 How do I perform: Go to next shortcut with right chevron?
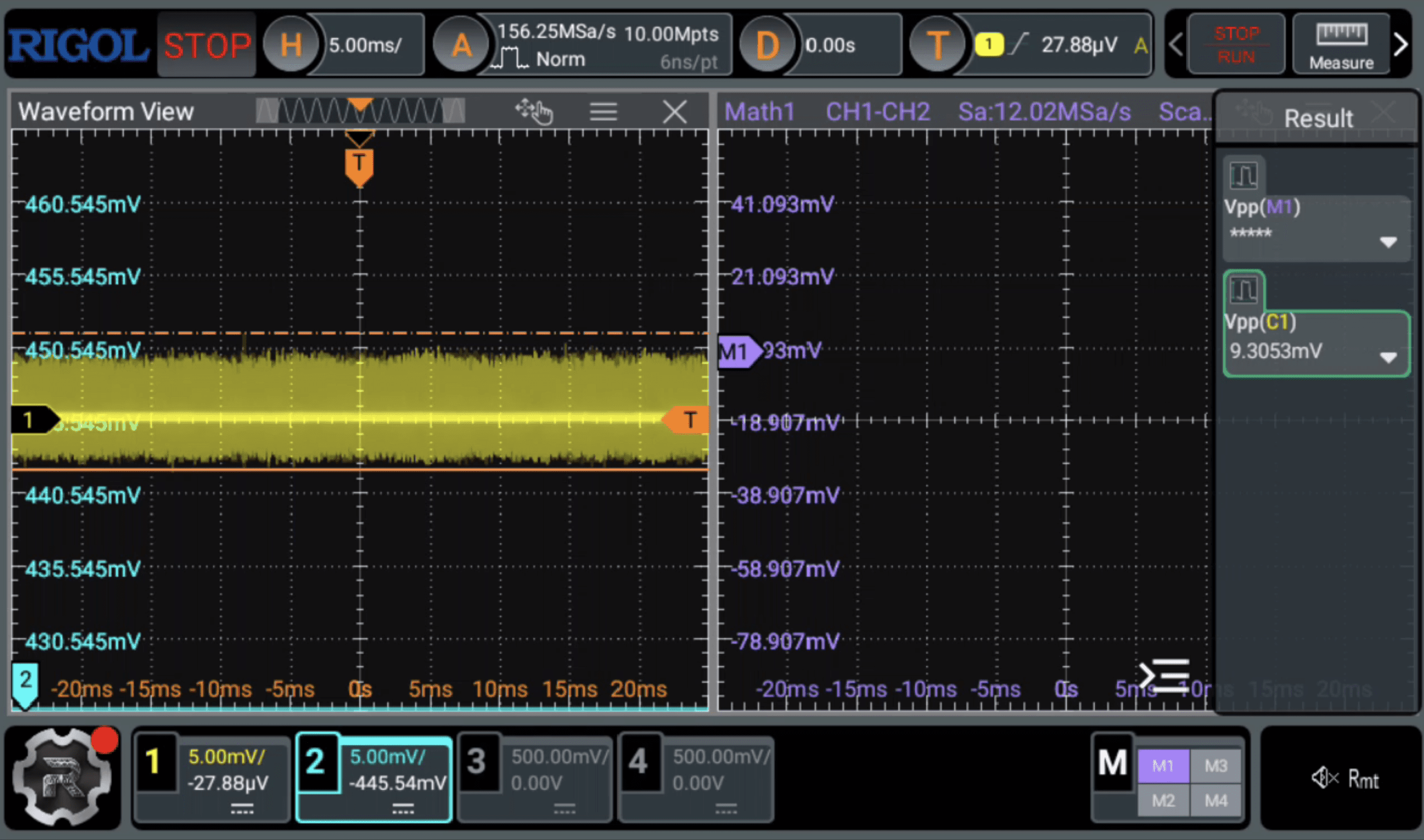point(1401,45)
